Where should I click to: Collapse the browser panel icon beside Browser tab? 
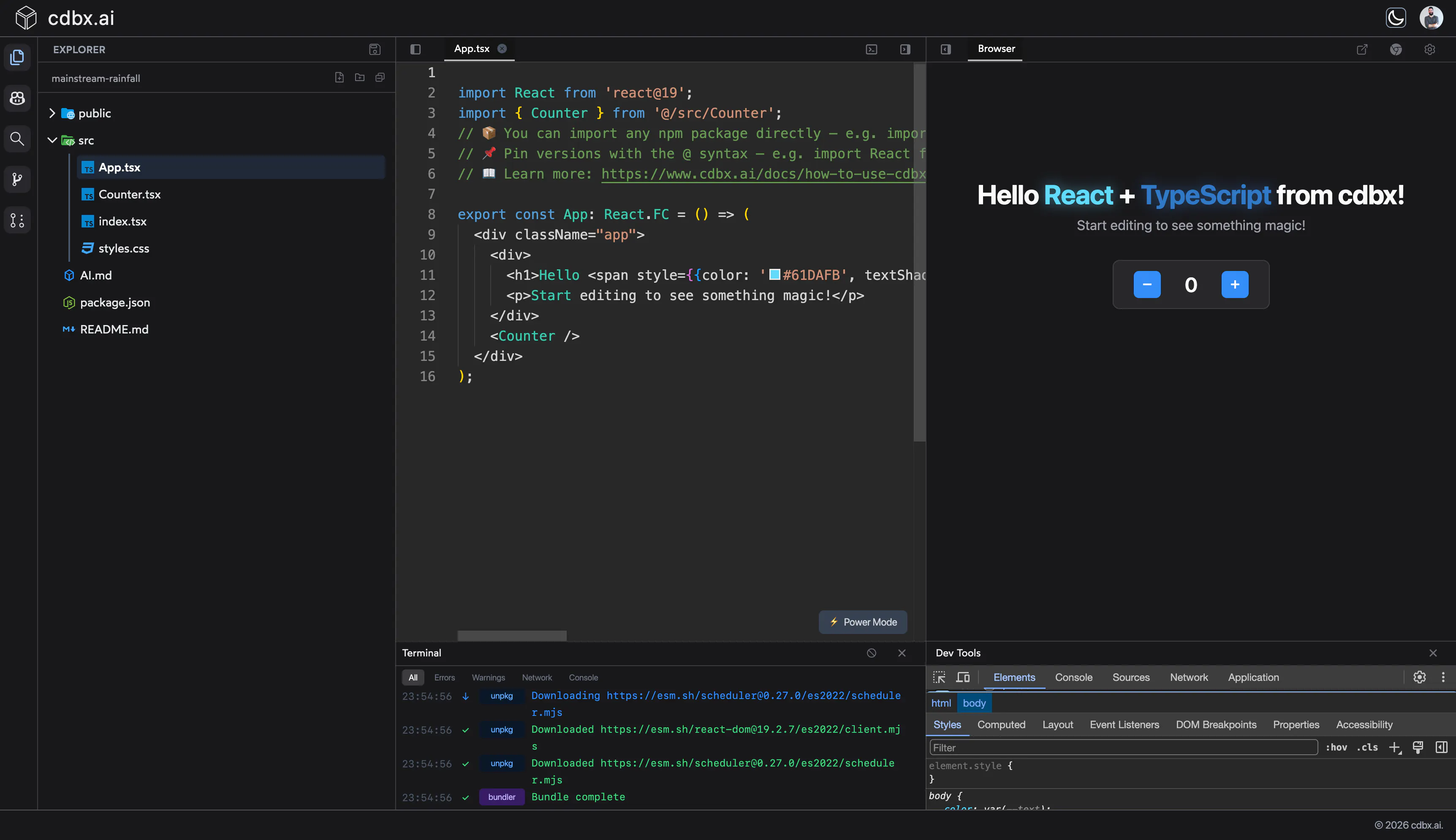(945, 49)
